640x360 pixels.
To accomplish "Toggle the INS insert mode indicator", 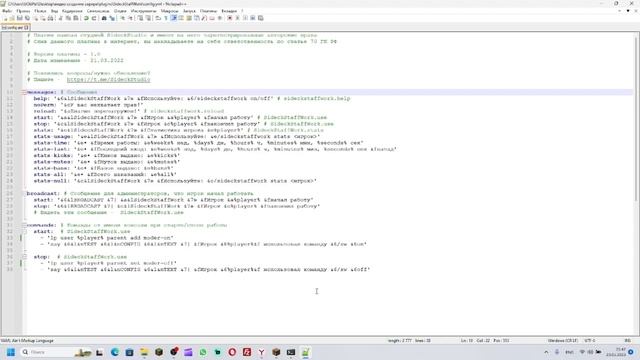I will (627, 340).
